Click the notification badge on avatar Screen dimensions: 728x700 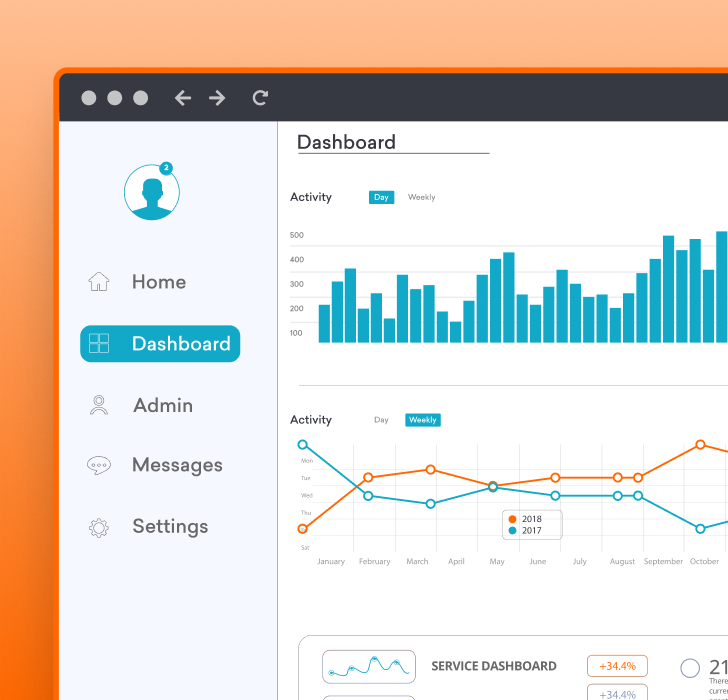tap(166, 168)
